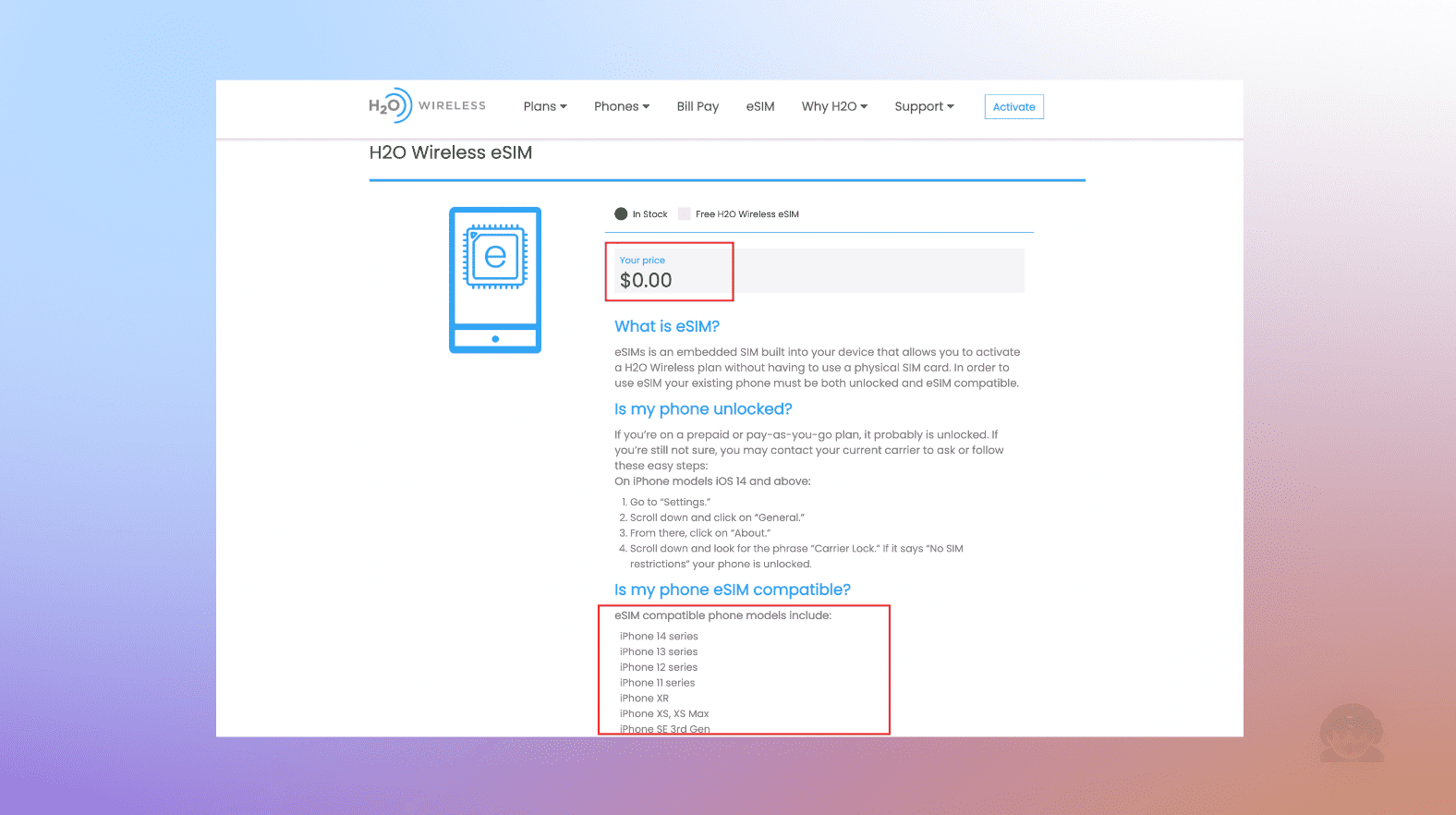1456x815 pixels.
Task: Click the Free H2O Wireless eSIM tag icon
Action: pos(685,214)
